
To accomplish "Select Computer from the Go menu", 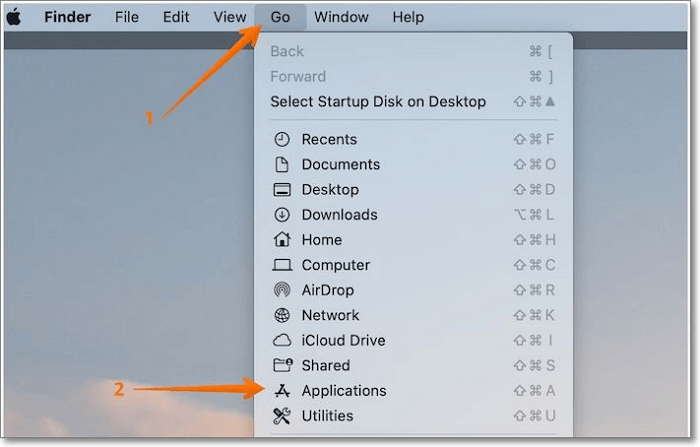I will point(335,265).
